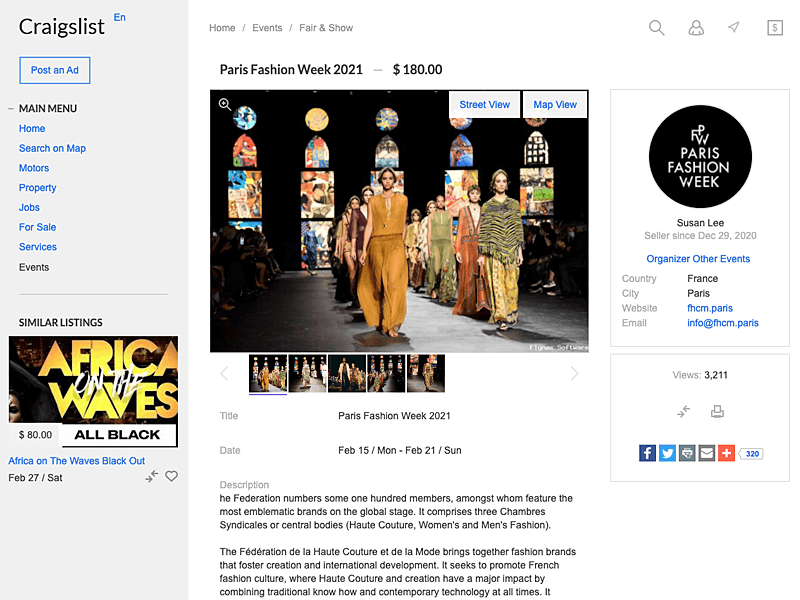Click the Paris Fashion Week seller logo
Screen dimensions: 800x600
click(x=700, y=157)
